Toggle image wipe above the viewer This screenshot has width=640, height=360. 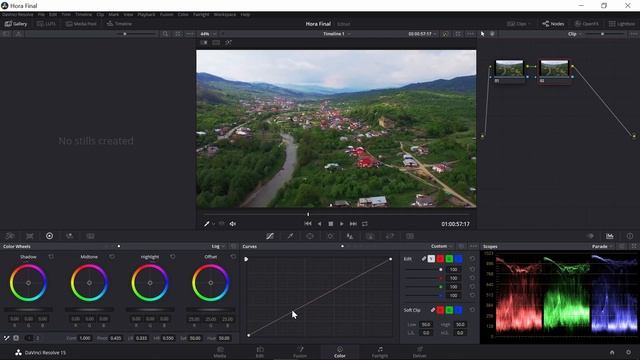click(204, 42)
